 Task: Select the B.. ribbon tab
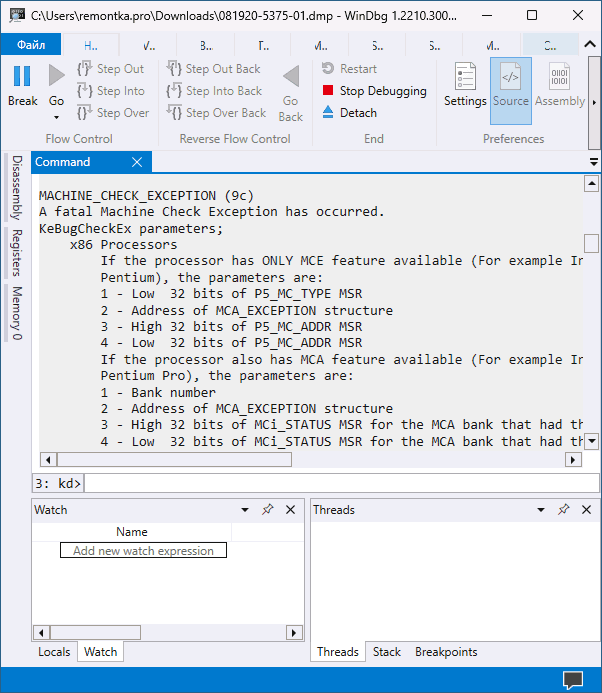[x=206, y=45]
